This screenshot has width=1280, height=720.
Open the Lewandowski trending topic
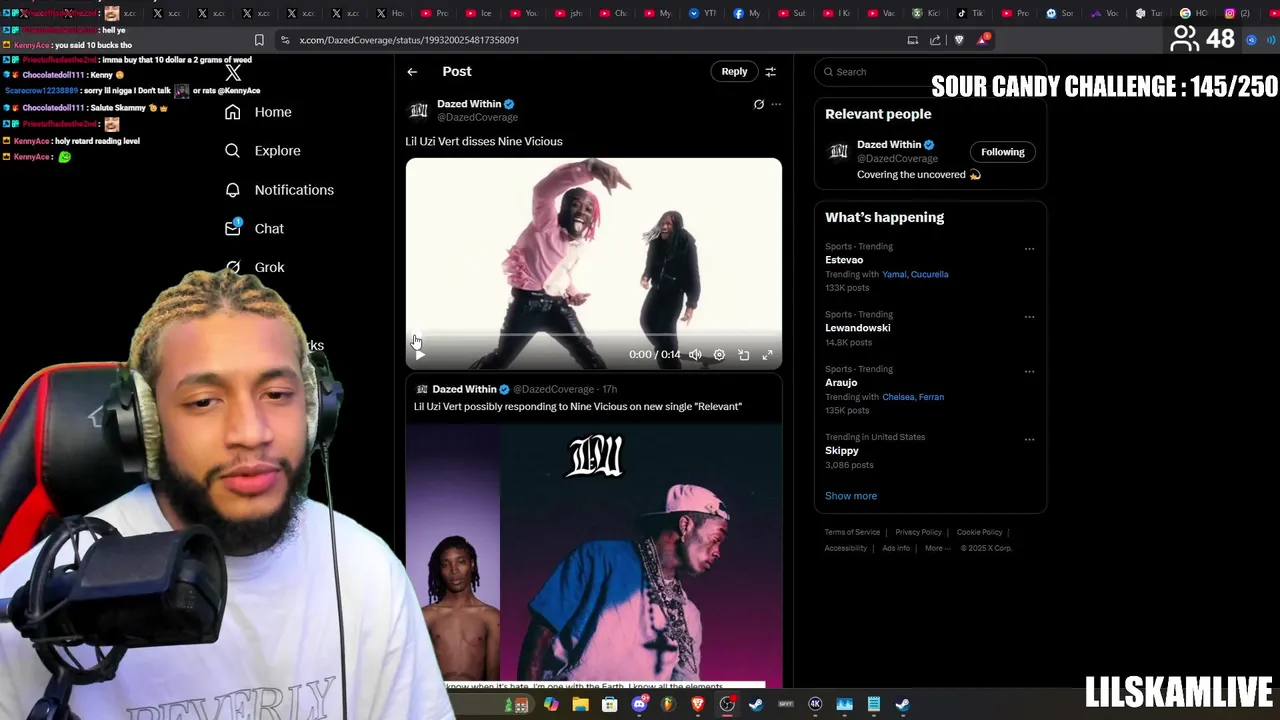point(857,328)
